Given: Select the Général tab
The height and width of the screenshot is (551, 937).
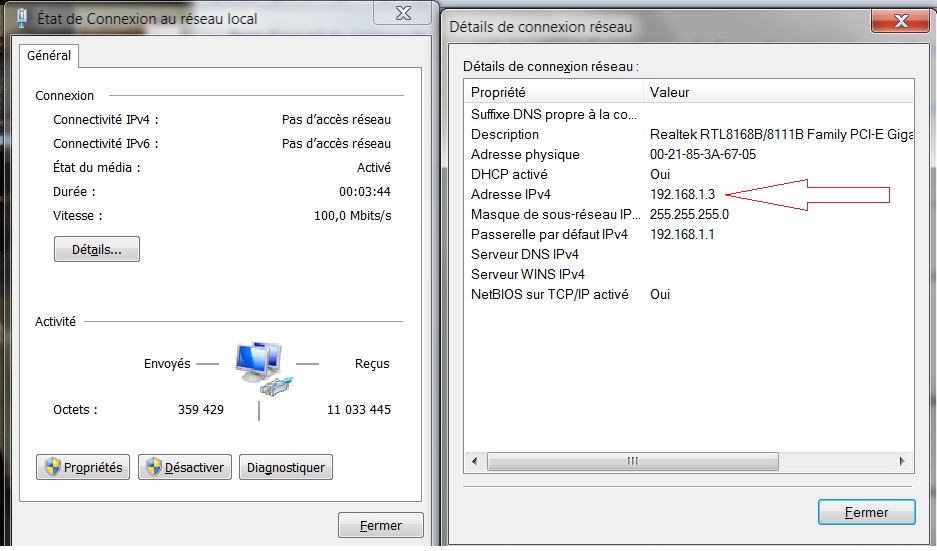Looking at the screenshot, I should (x=49, y=56).
